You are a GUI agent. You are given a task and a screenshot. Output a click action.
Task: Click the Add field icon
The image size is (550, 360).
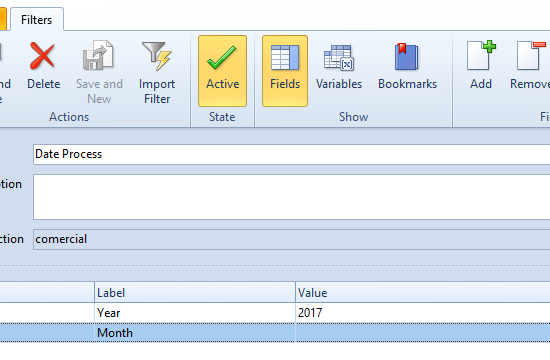(481, 55)
